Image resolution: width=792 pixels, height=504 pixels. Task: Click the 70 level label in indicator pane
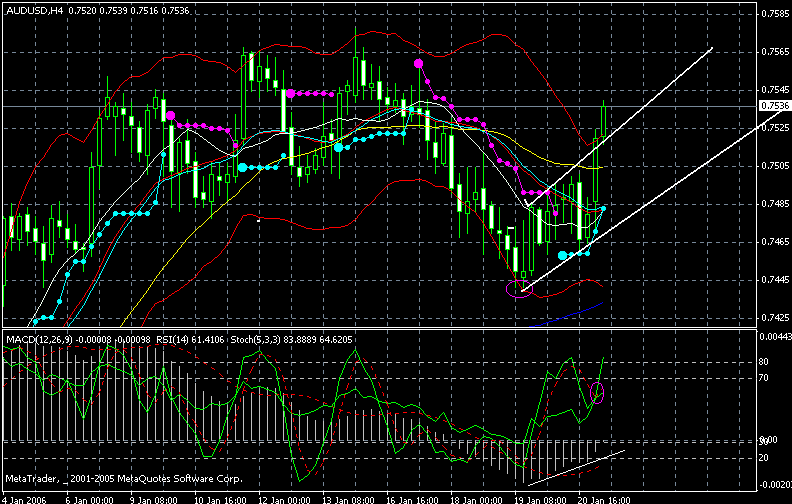tap(764, 378)
